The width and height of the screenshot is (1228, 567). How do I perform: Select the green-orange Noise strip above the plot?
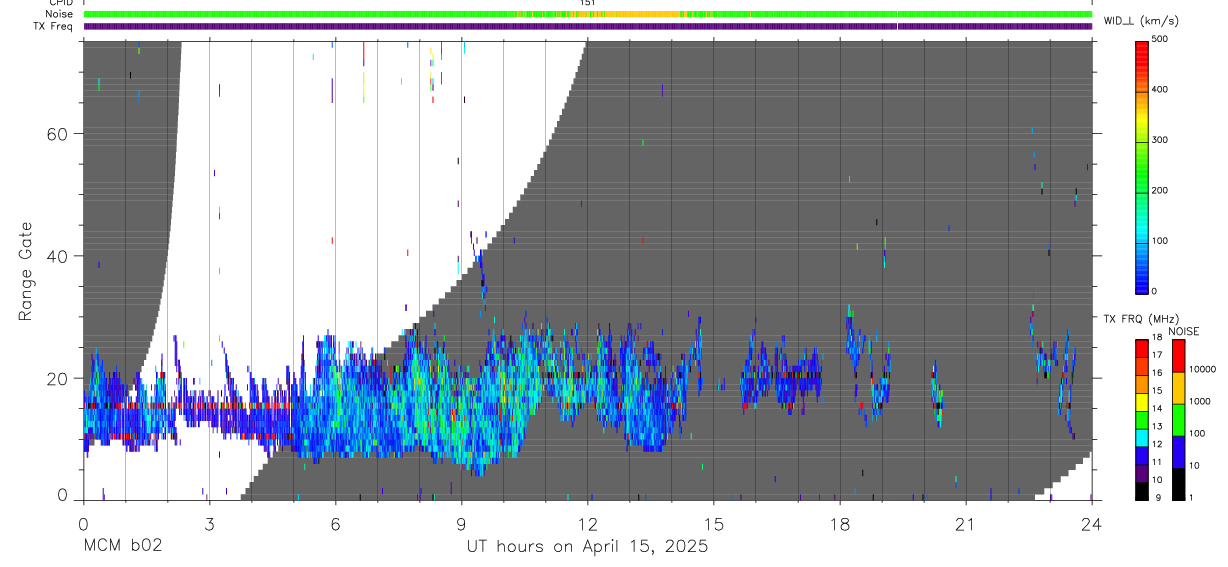coord(588,15)
